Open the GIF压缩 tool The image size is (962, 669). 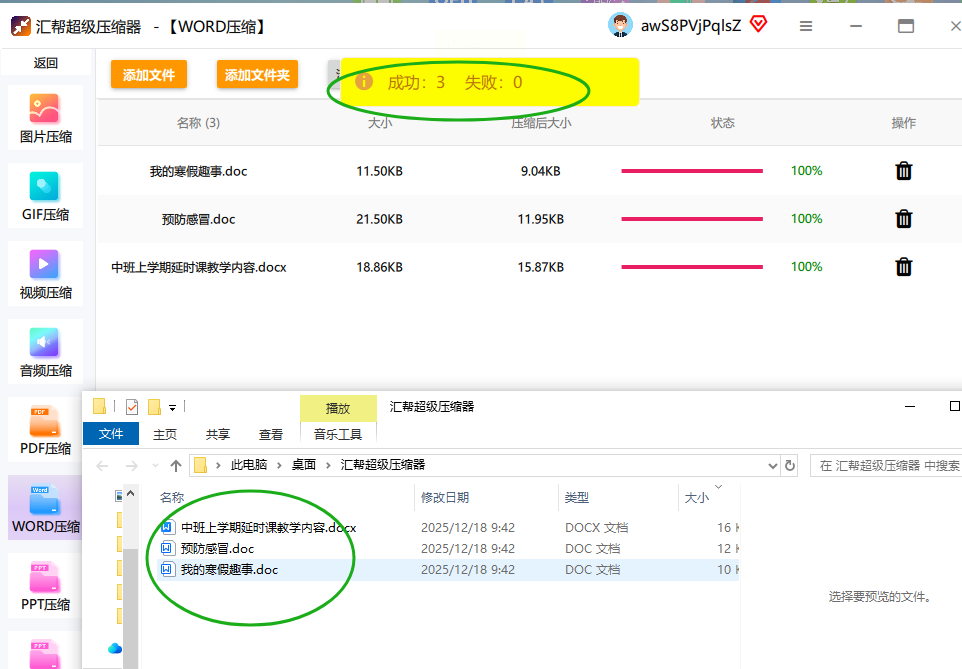[x=45, y=196]
